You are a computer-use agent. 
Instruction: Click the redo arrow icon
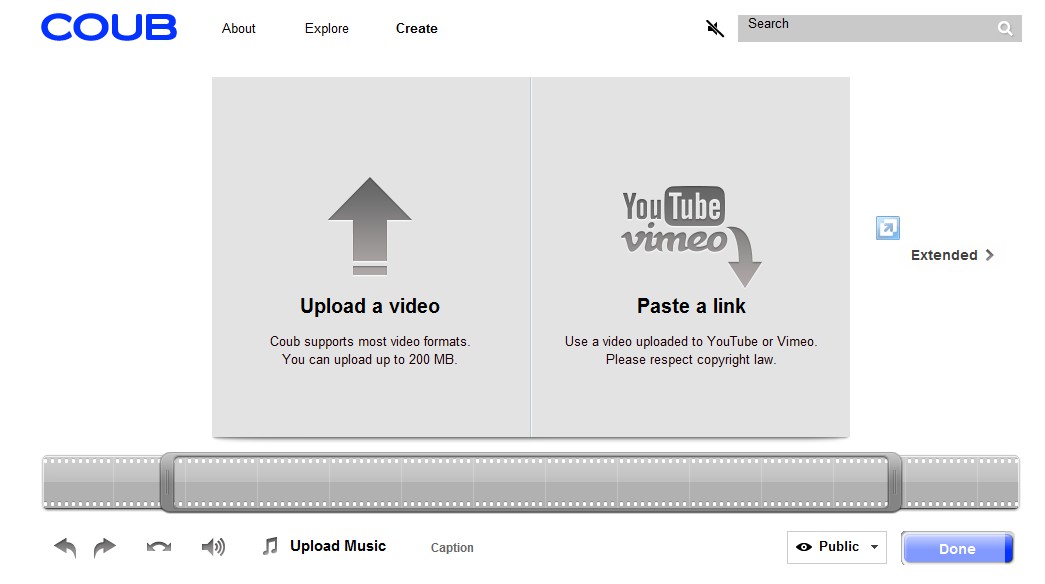(x=105, y=547)
